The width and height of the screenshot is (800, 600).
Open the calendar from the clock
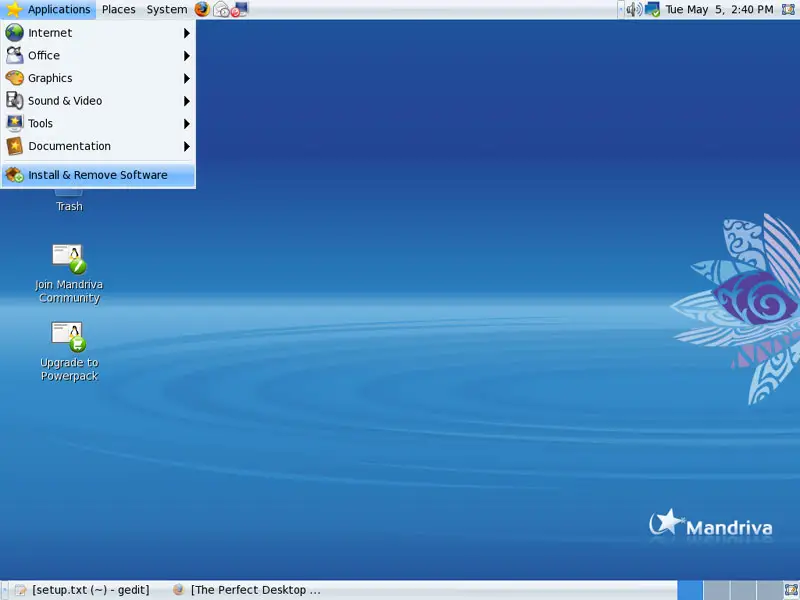point(719,9)
